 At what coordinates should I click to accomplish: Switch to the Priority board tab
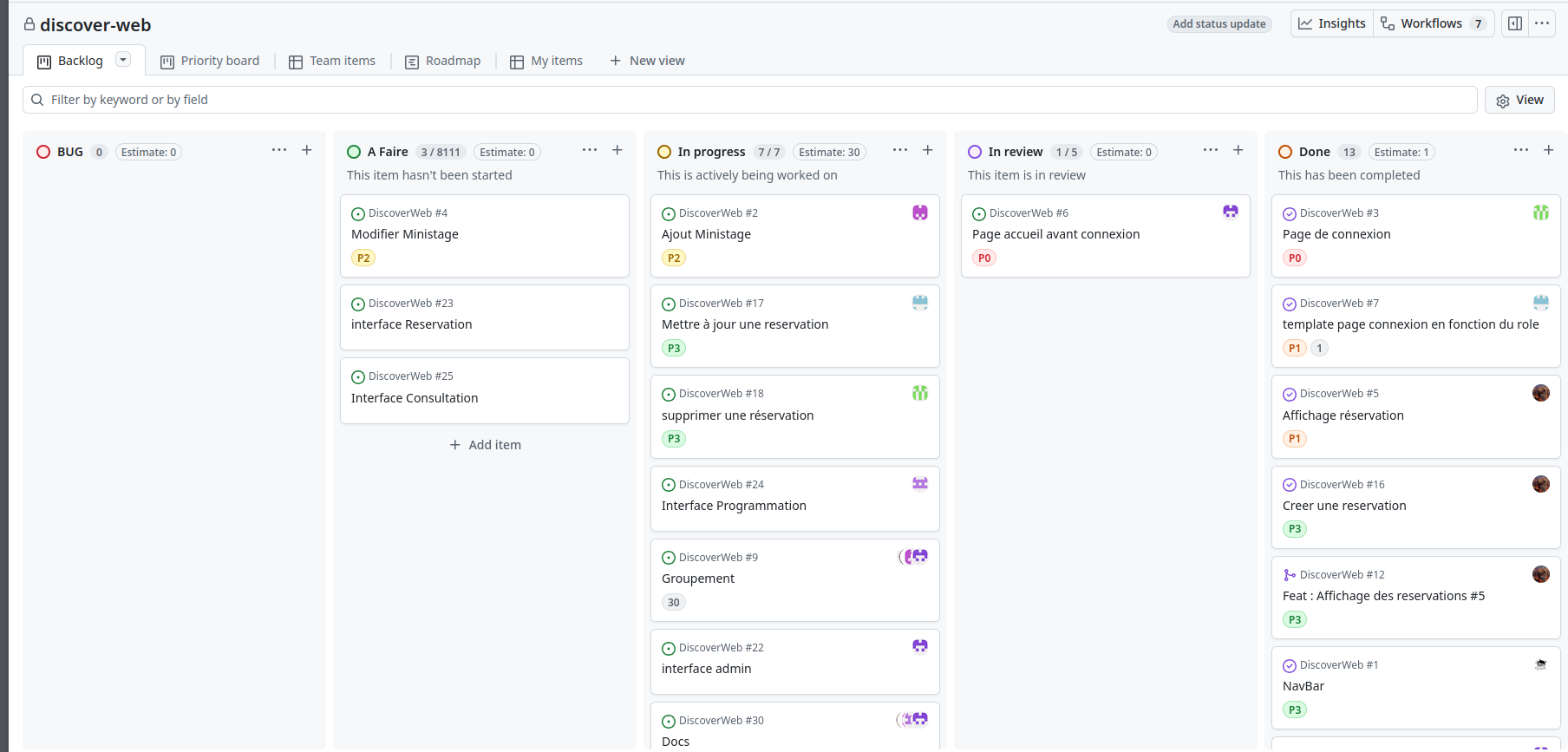tap(210, 61)
